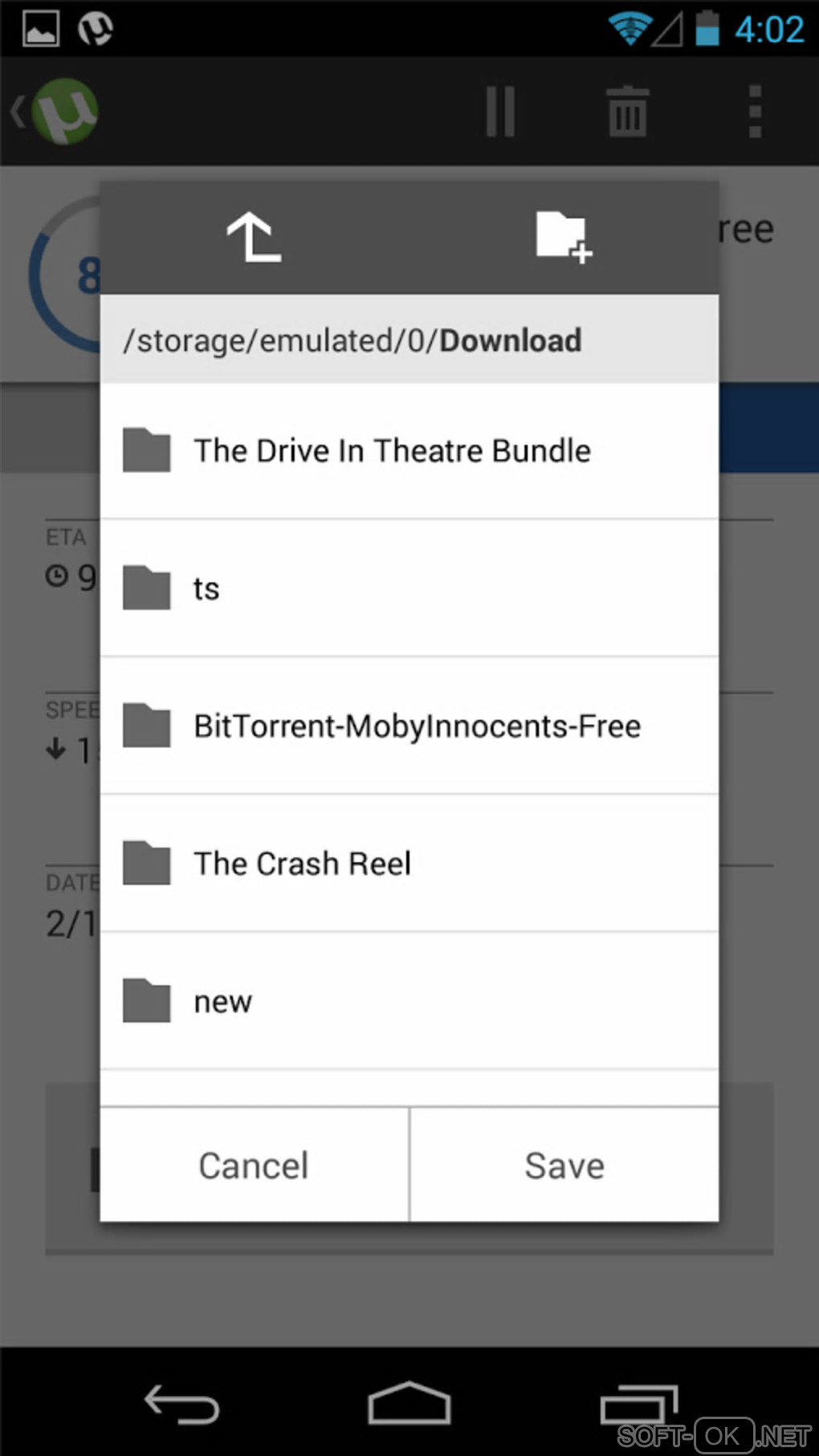Open the three-dot overflow menu

click(x=755, y=112)
